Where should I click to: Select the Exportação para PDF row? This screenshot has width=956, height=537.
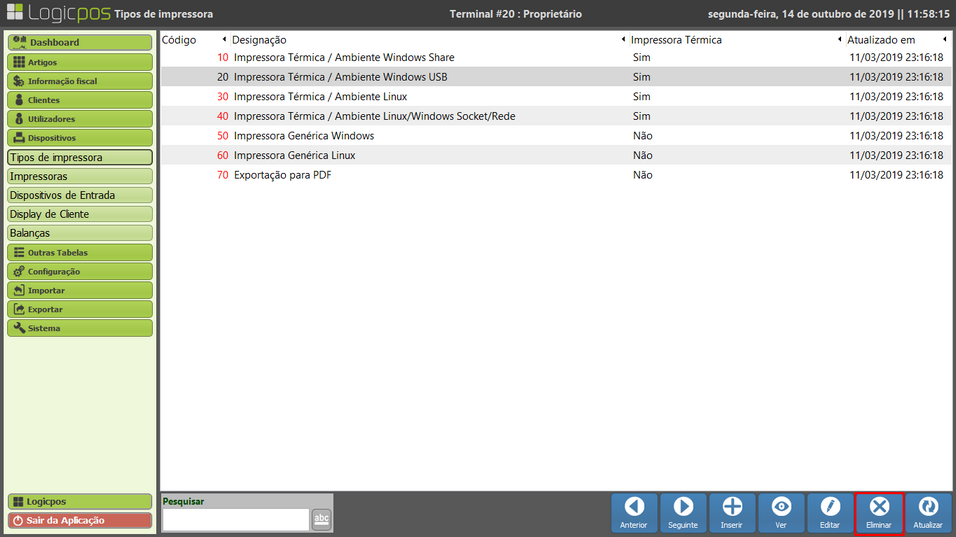click(x=400, y=175)
